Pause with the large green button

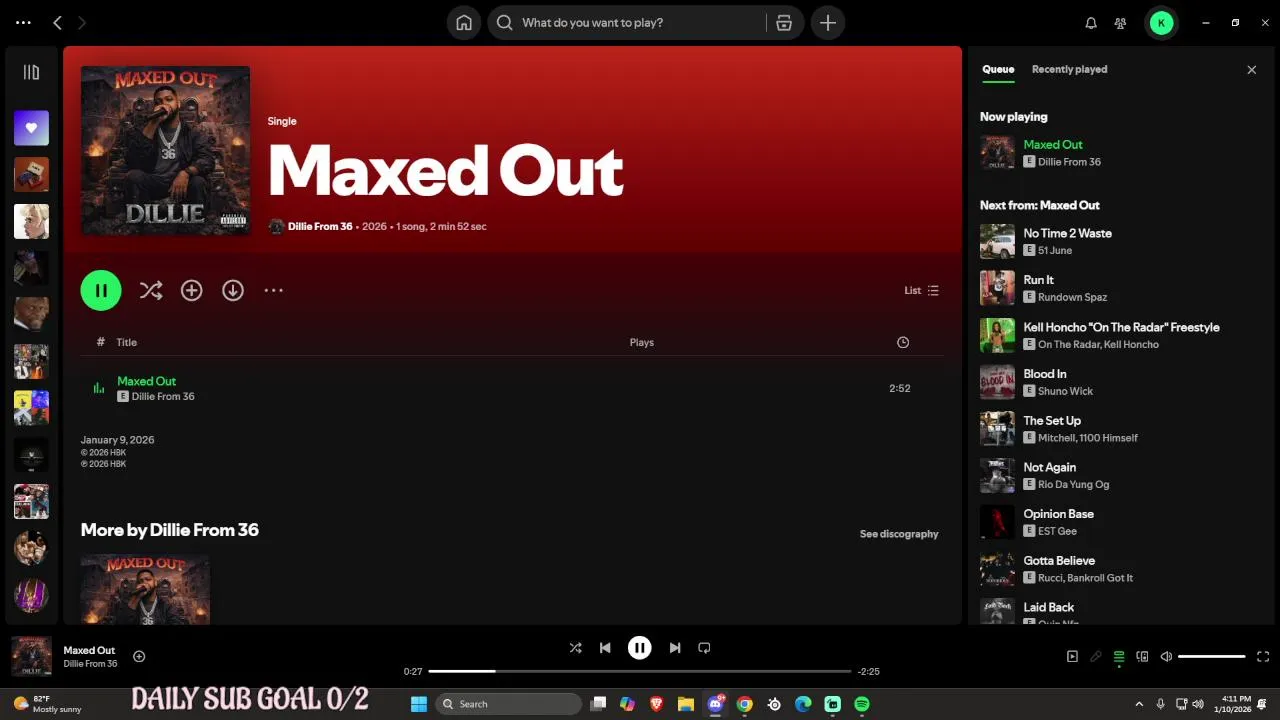tap(101, 290)
